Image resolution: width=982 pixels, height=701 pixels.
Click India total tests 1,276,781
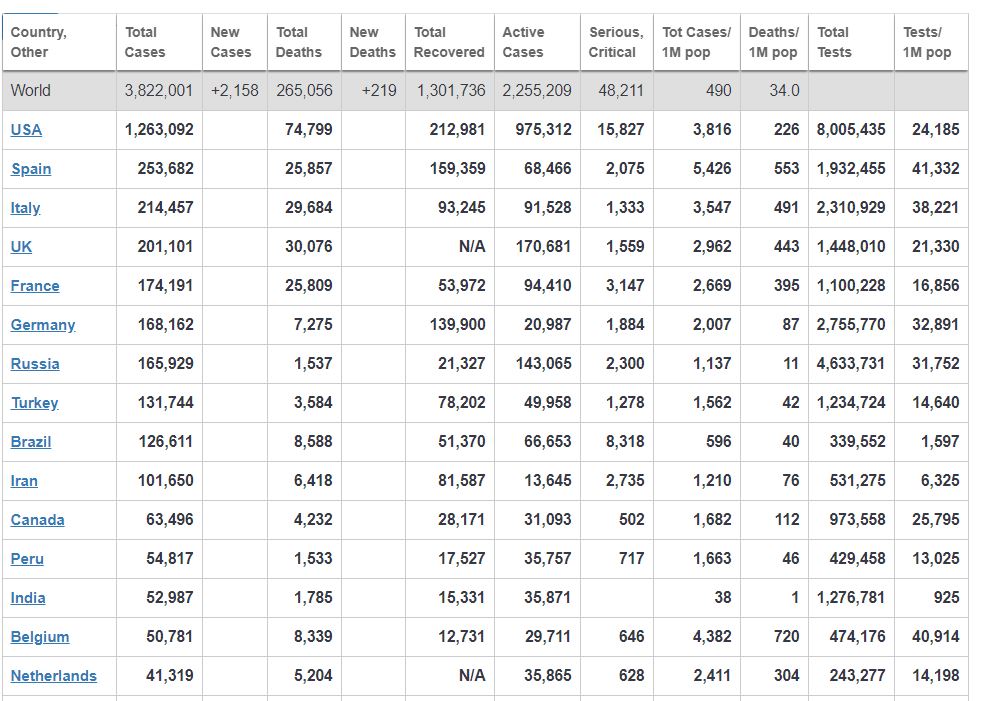click(851, 598)
